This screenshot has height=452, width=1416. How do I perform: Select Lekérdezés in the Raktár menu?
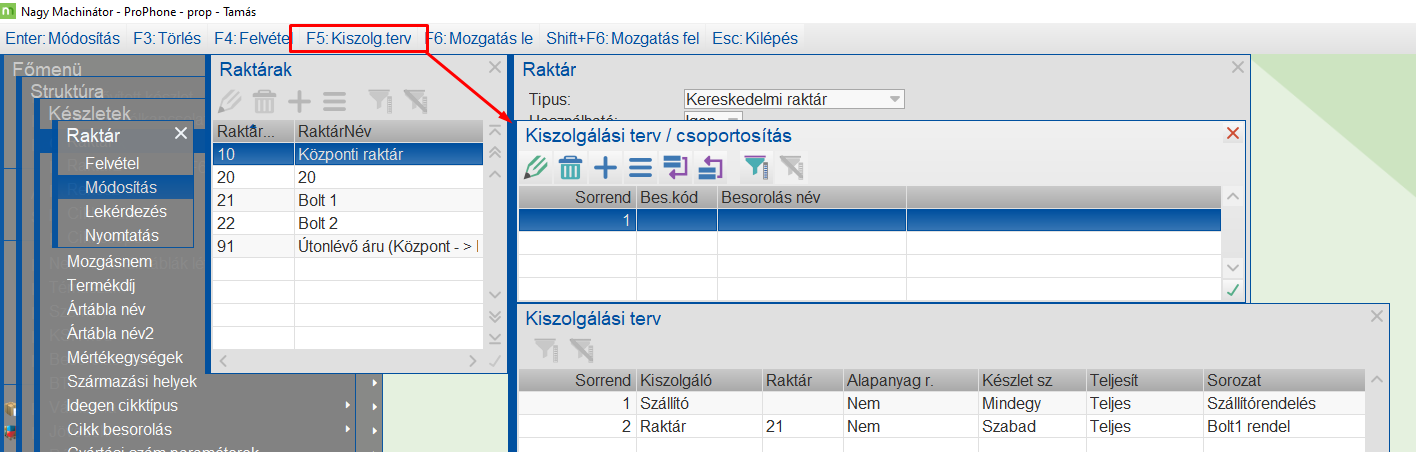[126, 212]
